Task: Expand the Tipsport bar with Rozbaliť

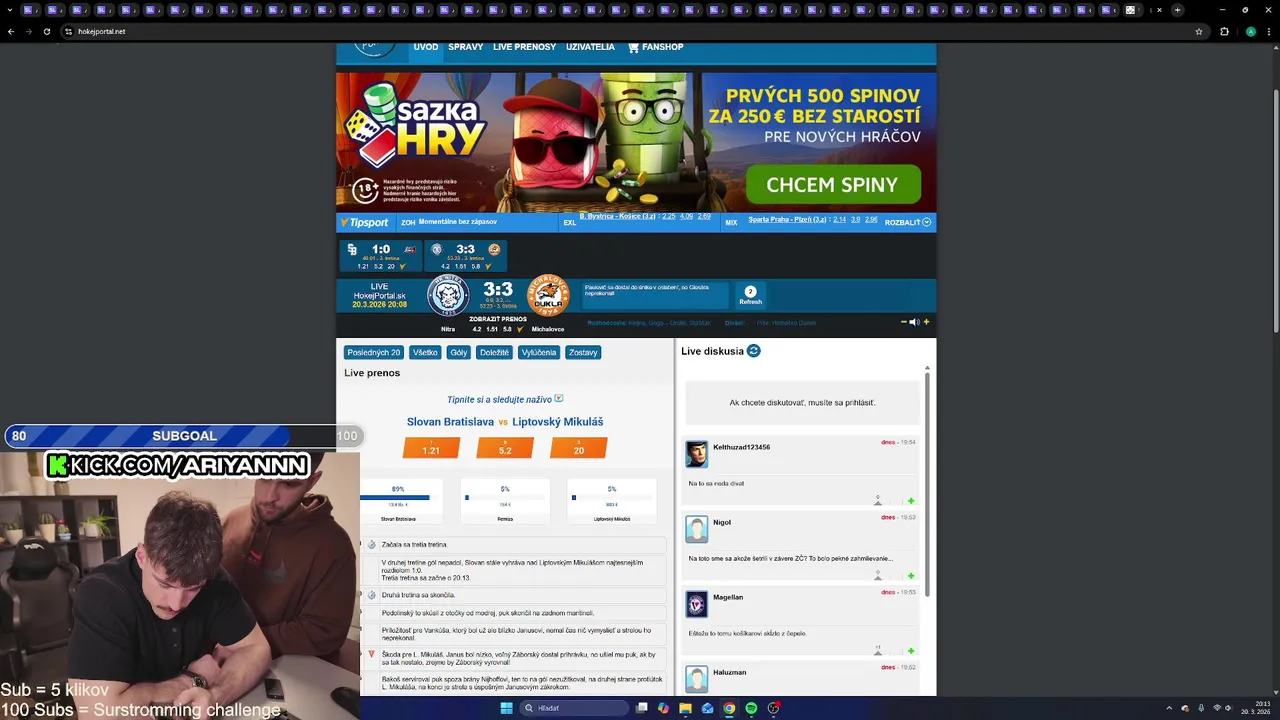Action: coord(907,222)
